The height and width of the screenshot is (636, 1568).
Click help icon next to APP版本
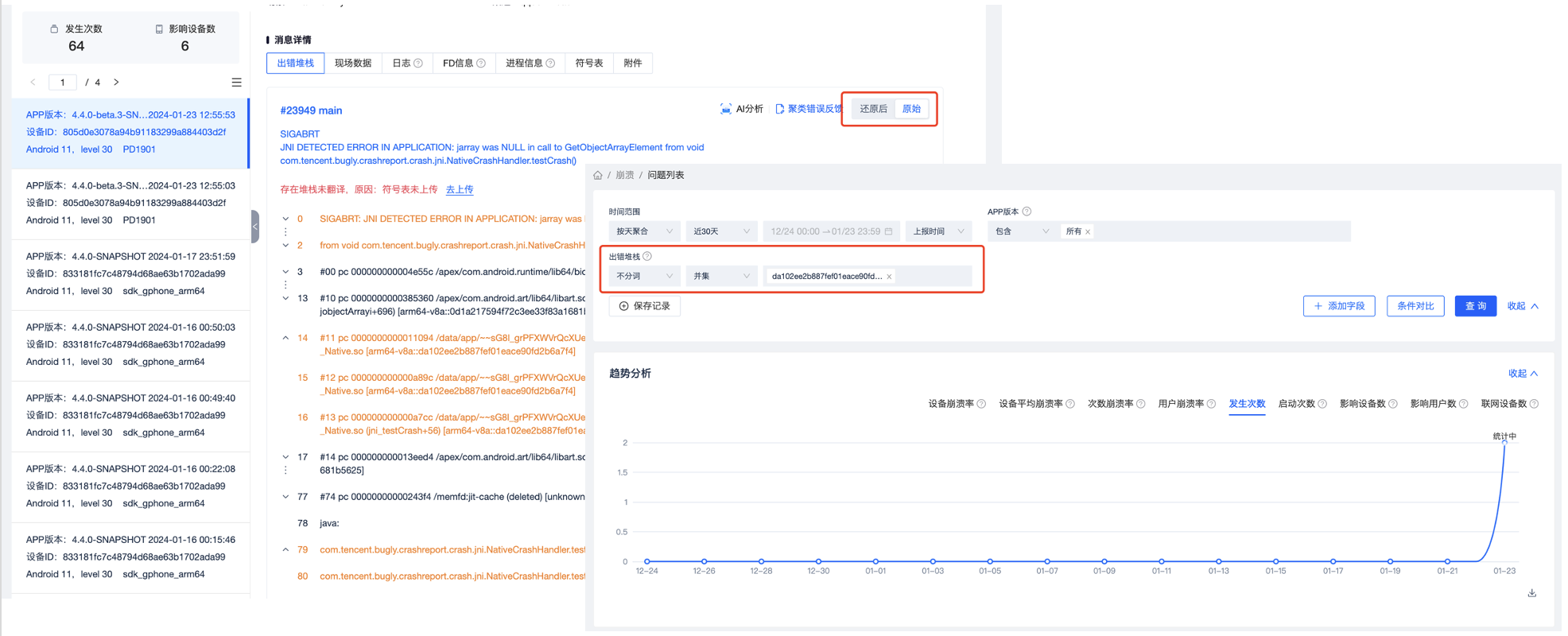click(1027, 211)
